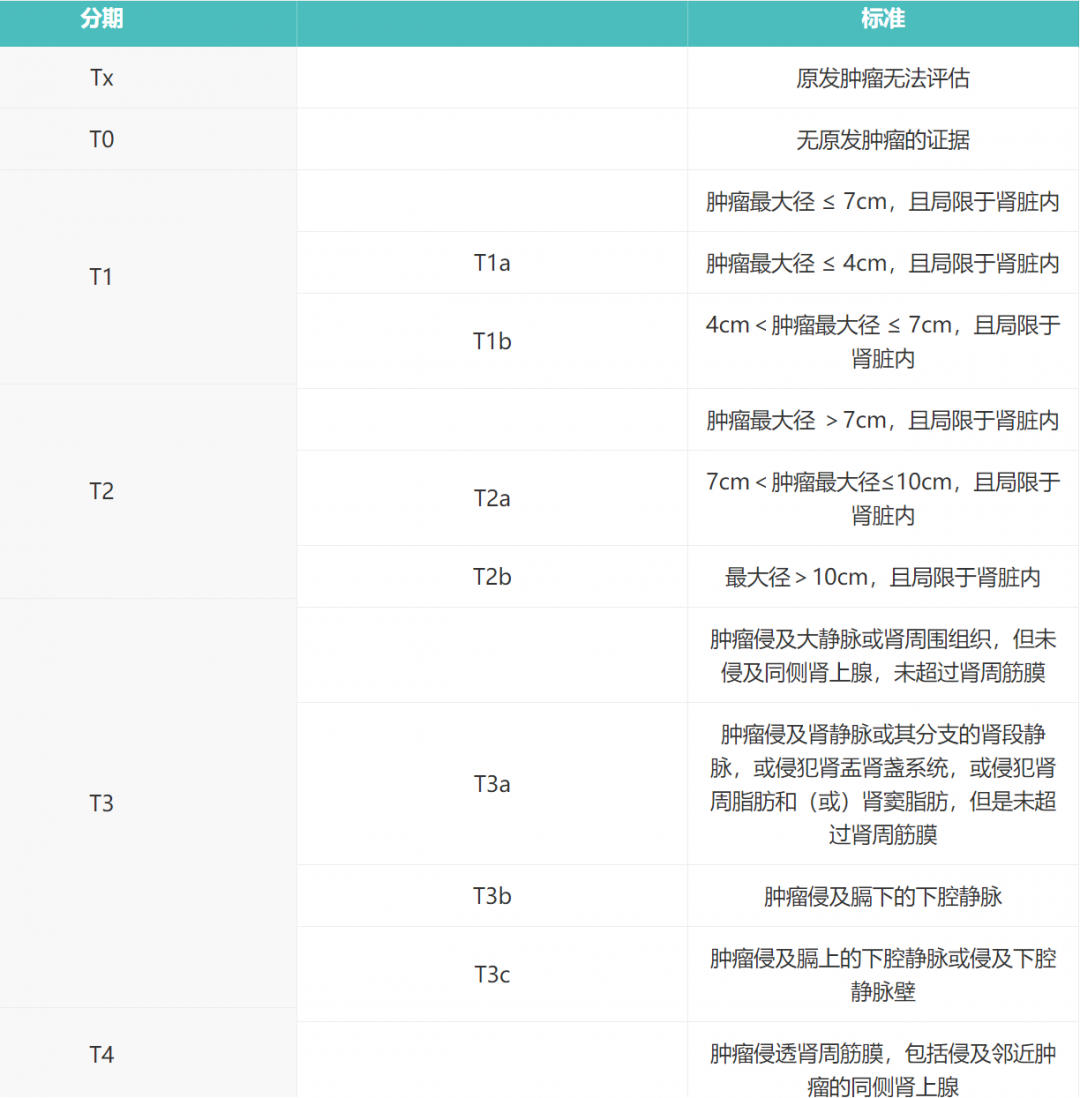Select the T2a criterion 7cm＜肿瘤最大径≤10cm
The width and height of the screenshot is (1080, 1098).
pos(882,499)
